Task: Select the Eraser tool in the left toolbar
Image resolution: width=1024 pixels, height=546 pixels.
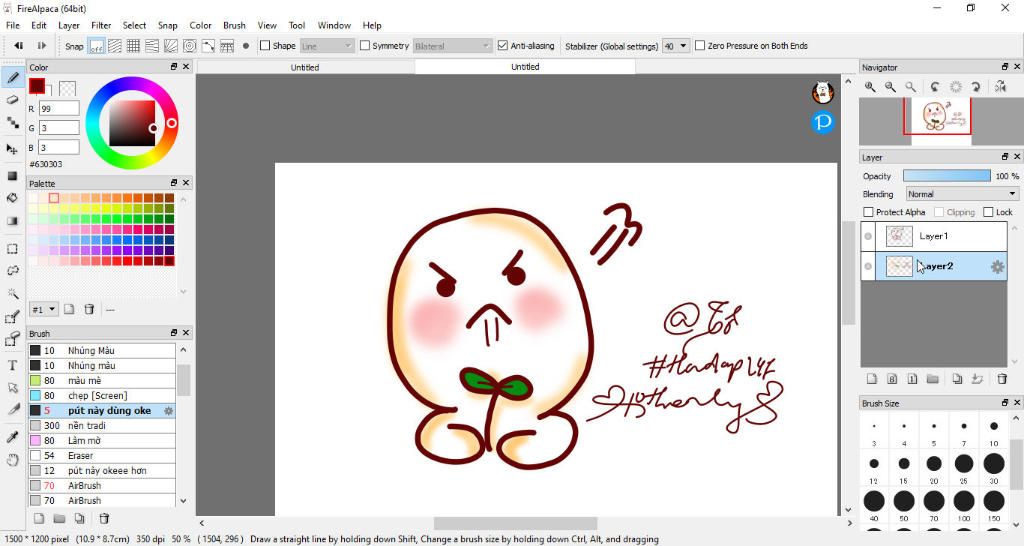Action: (x=12, y=100)
